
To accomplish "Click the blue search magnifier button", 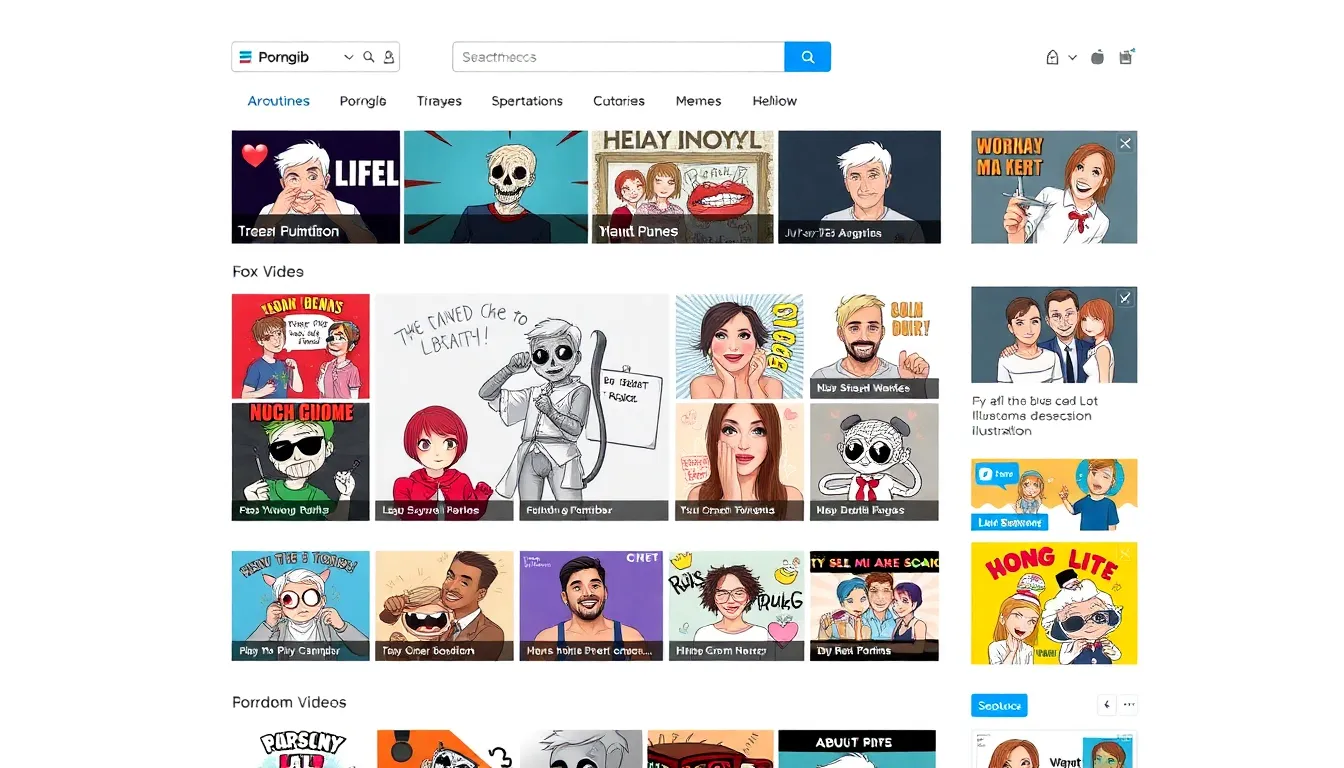I will (x=807, y=57).
